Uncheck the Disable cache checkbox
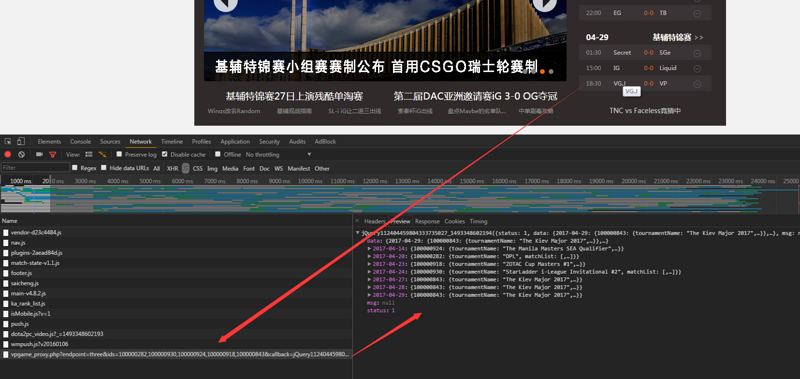 point(164,154)
